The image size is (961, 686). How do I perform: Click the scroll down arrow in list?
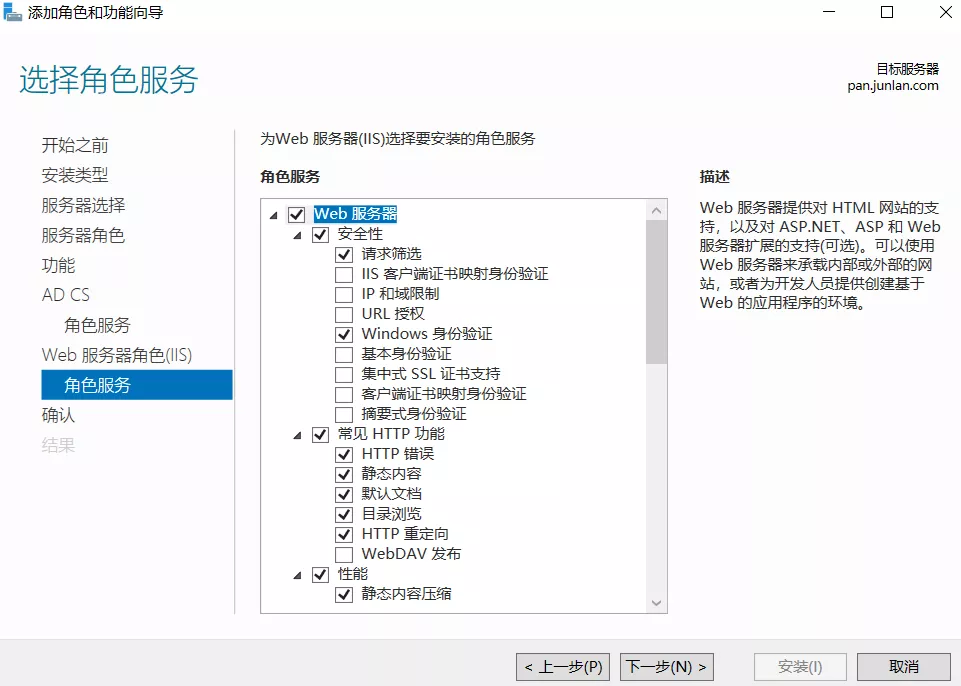tap(656, 603)
